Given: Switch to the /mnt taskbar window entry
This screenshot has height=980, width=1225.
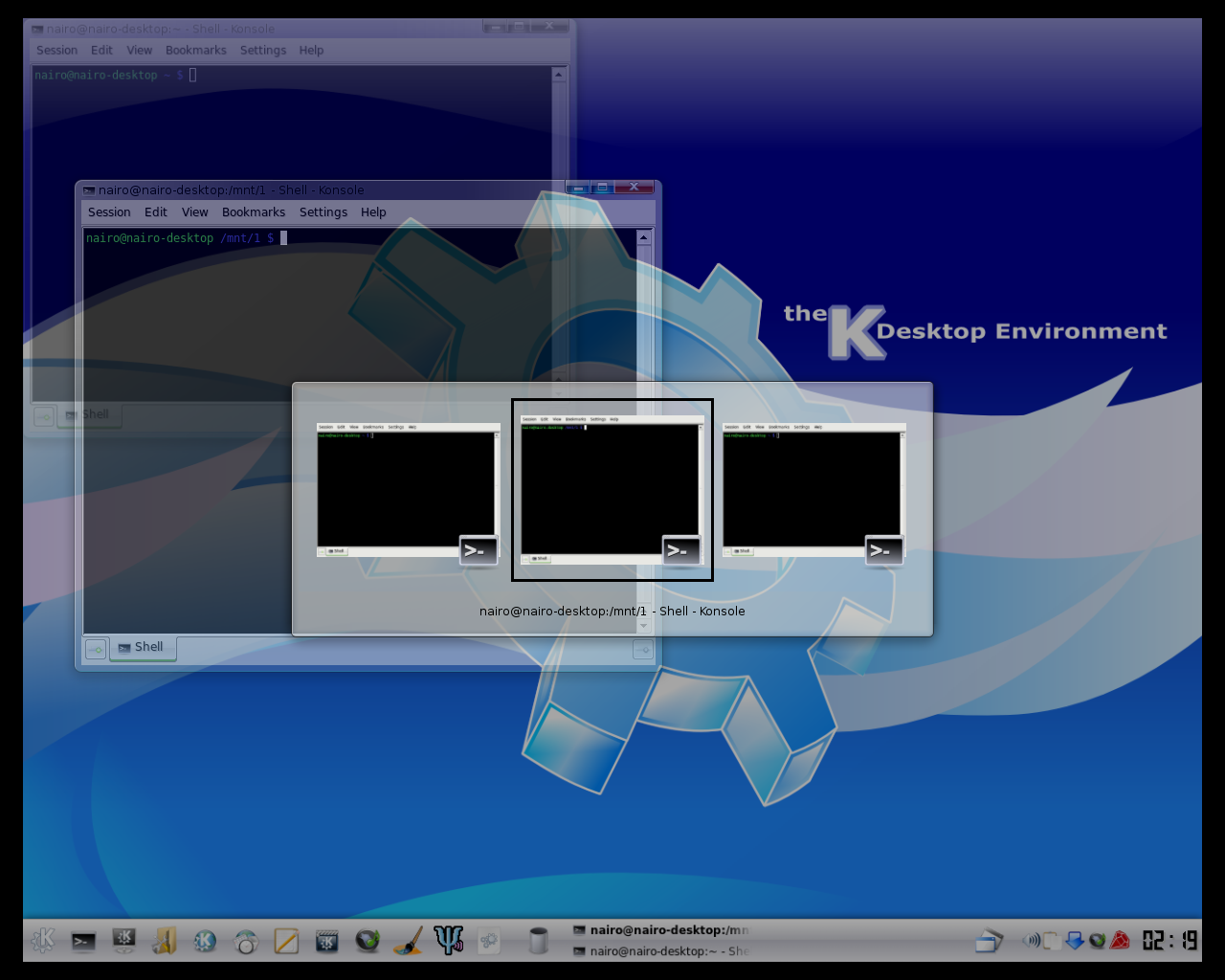Looking at the screenshot, I should click(x=660, y=929).
